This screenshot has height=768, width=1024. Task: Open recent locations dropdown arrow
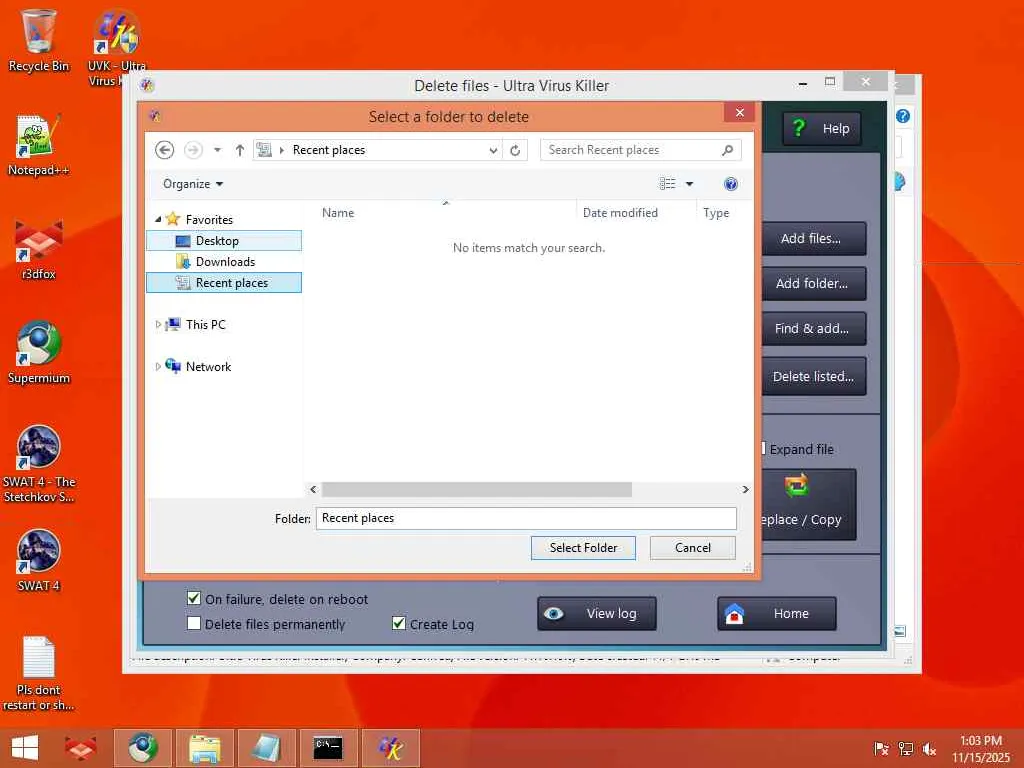tap(217, 150)
